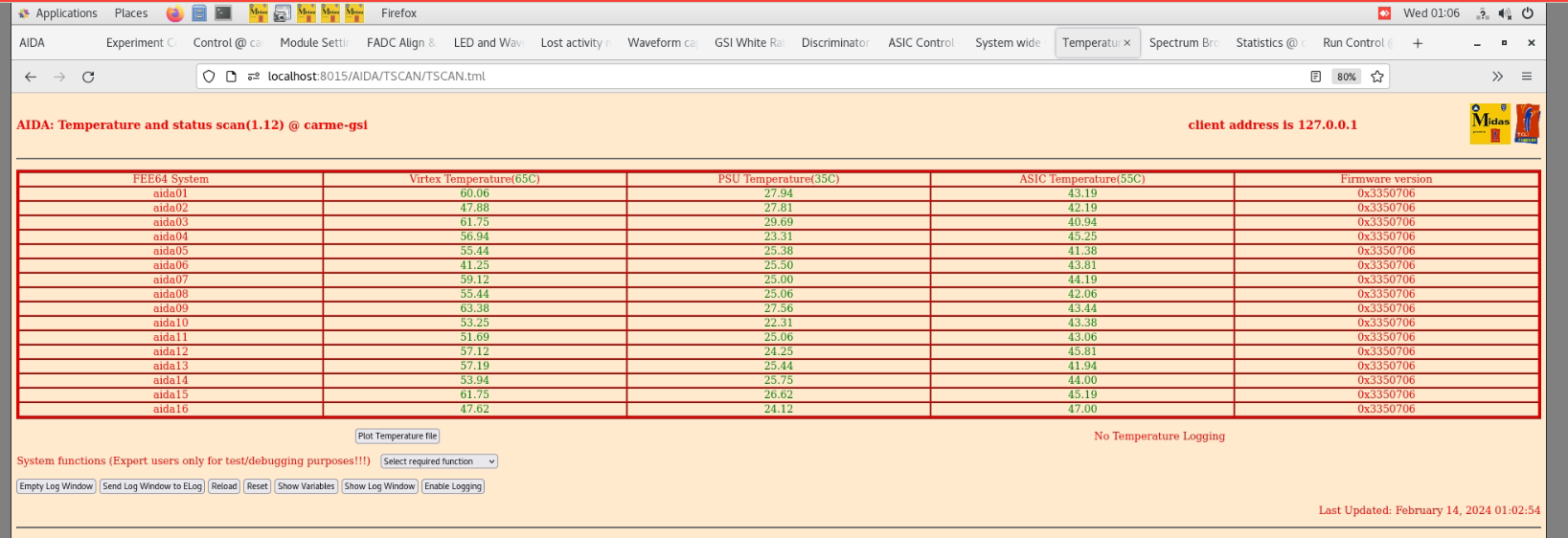
Task: Open Firefox from the top panel launcher
Action: pos(174,13)
